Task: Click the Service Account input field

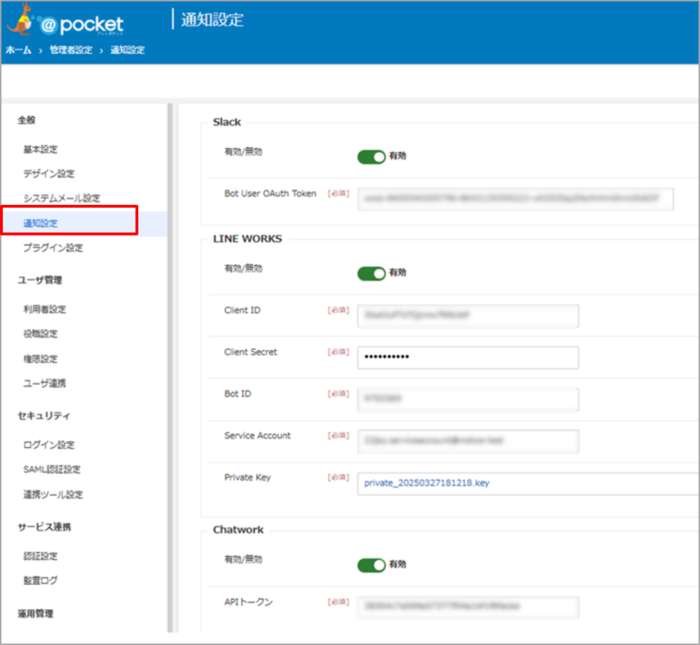Action: 468,441
